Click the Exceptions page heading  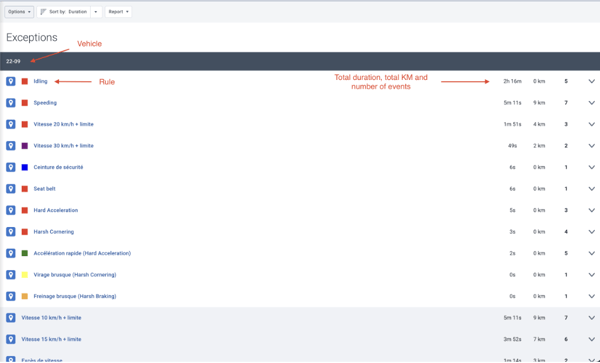pyautogui.click(x=32, y=37)
